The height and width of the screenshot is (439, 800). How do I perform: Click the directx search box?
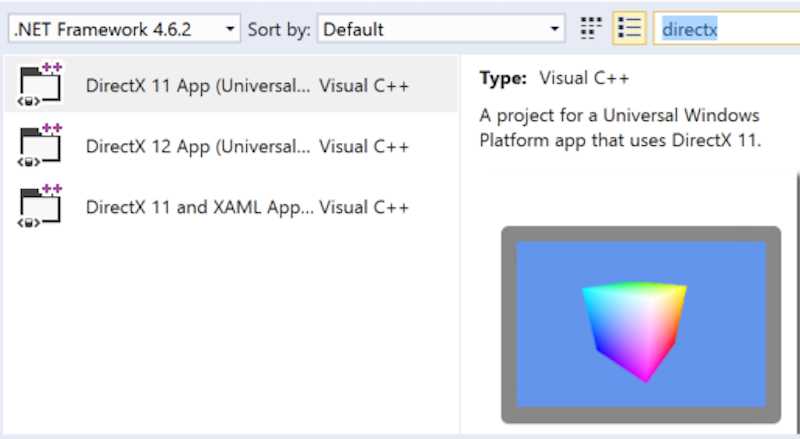click(727, 29)
